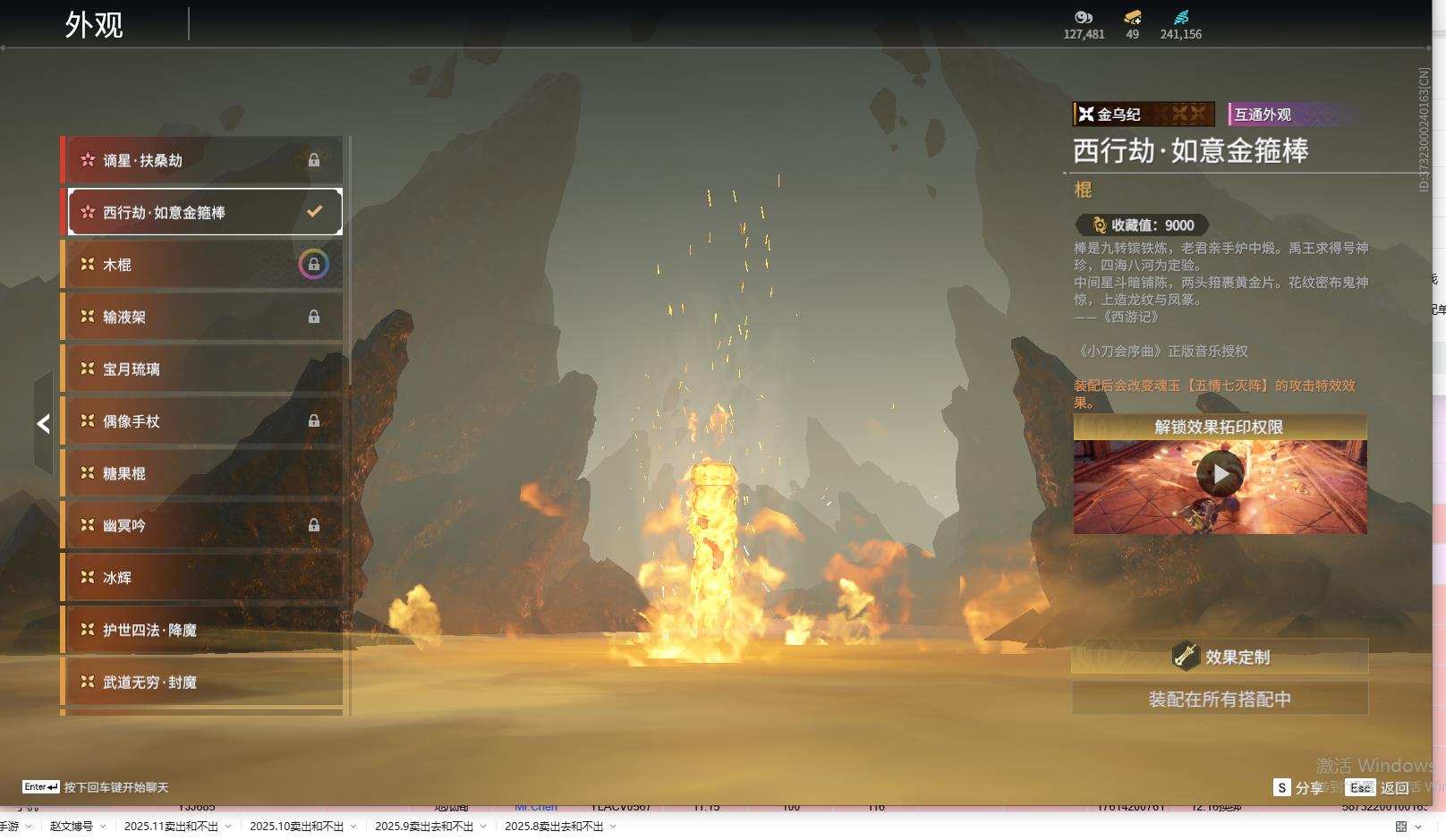Image resolution: width=1446 pixels, height=840 pixels.
Task: Click the gold emblem icon beside 偶像手杖
Action: tap(88, 420)
